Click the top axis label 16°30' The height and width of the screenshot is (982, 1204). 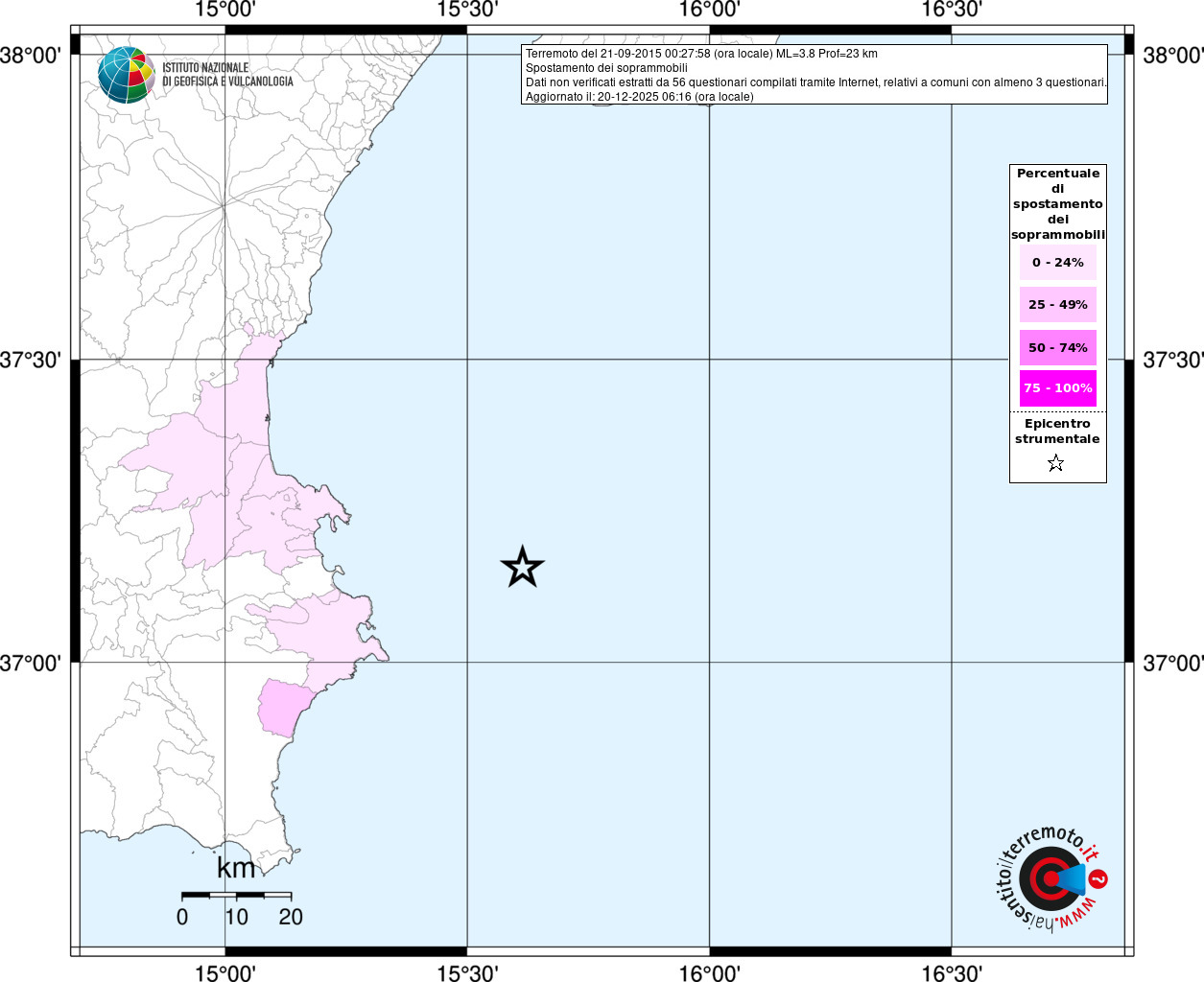pos(952,10)
